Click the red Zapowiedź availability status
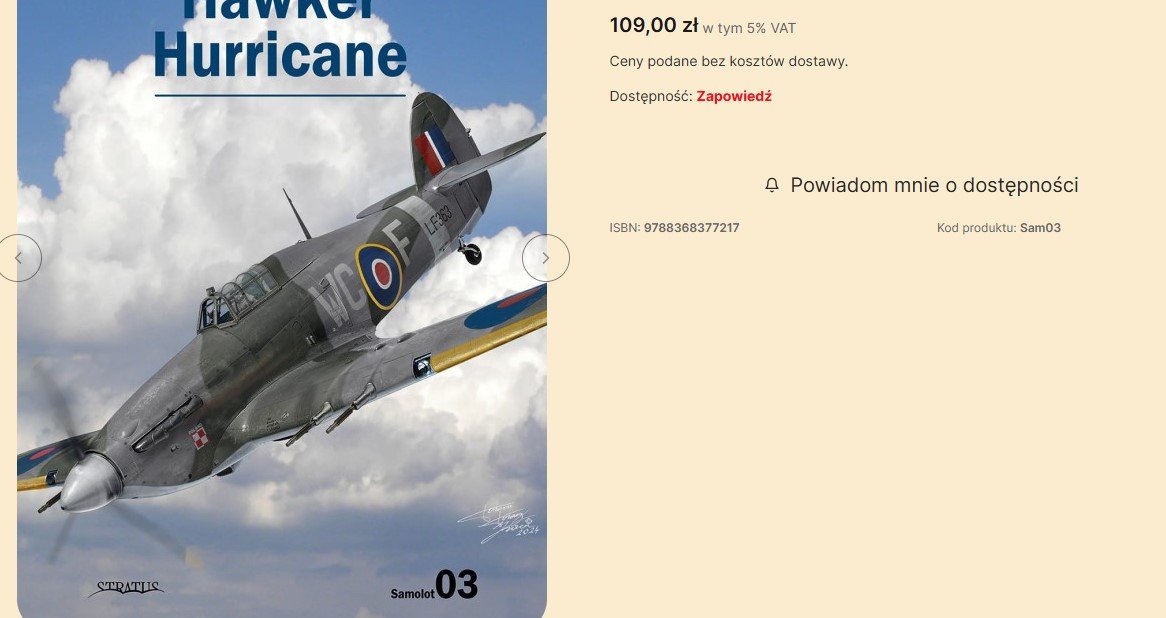This screenshot has height=618, width=1166. click(x=734, y=96)
